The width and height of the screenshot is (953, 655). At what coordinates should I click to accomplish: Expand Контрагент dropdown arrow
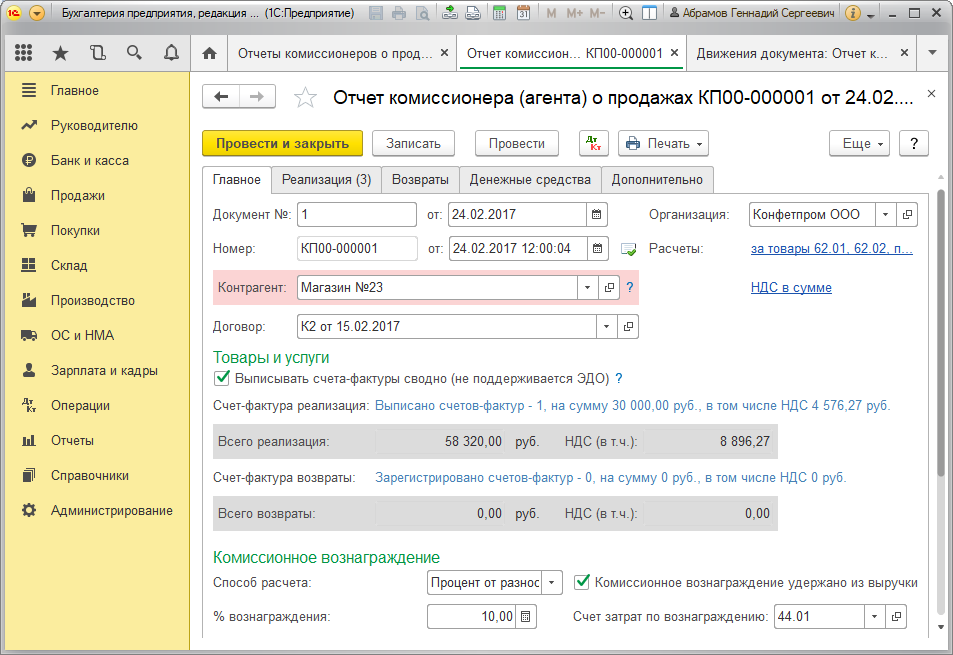(587, 287)
